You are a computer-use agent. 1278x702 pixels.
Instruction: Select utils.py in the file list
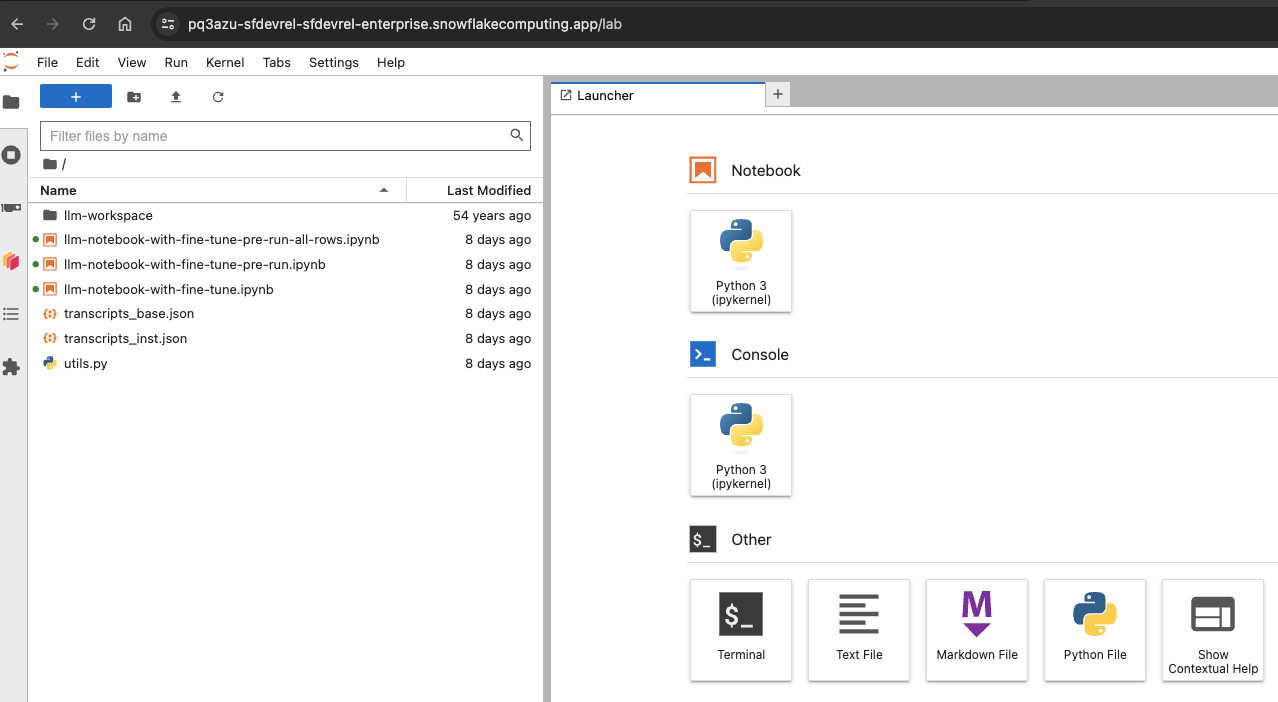coord(85,363)
